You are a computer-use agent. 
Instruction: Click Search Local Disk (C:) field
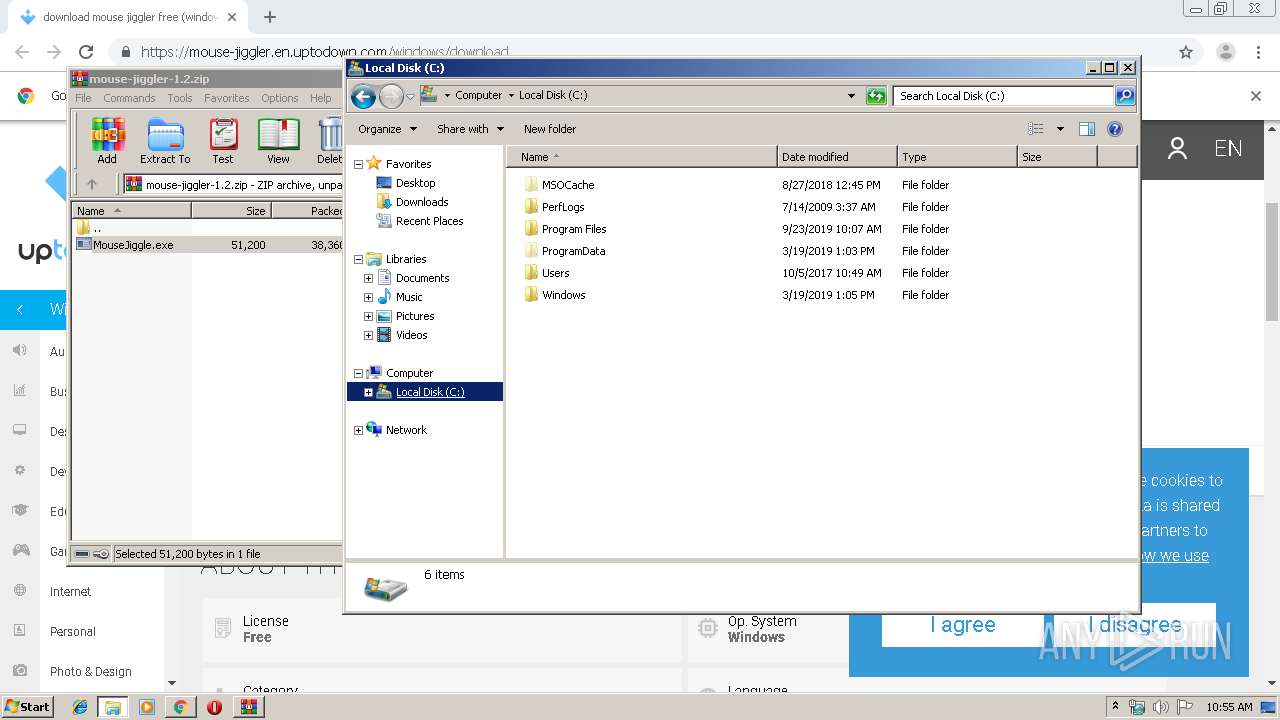click(x=1003, y=96)
